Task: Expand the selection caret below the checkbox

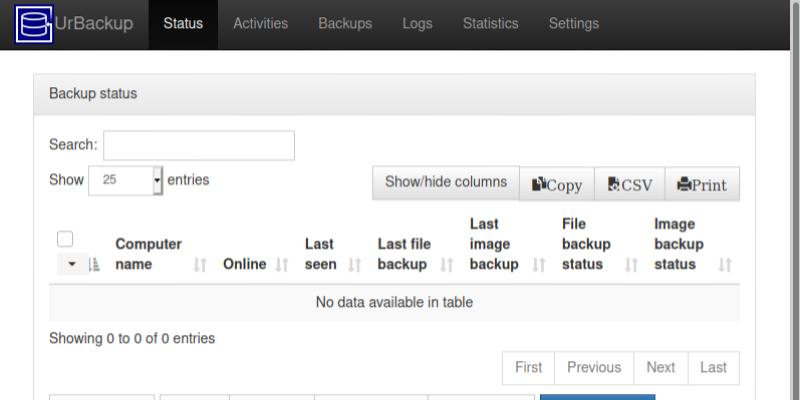Action: coord(72,265)
